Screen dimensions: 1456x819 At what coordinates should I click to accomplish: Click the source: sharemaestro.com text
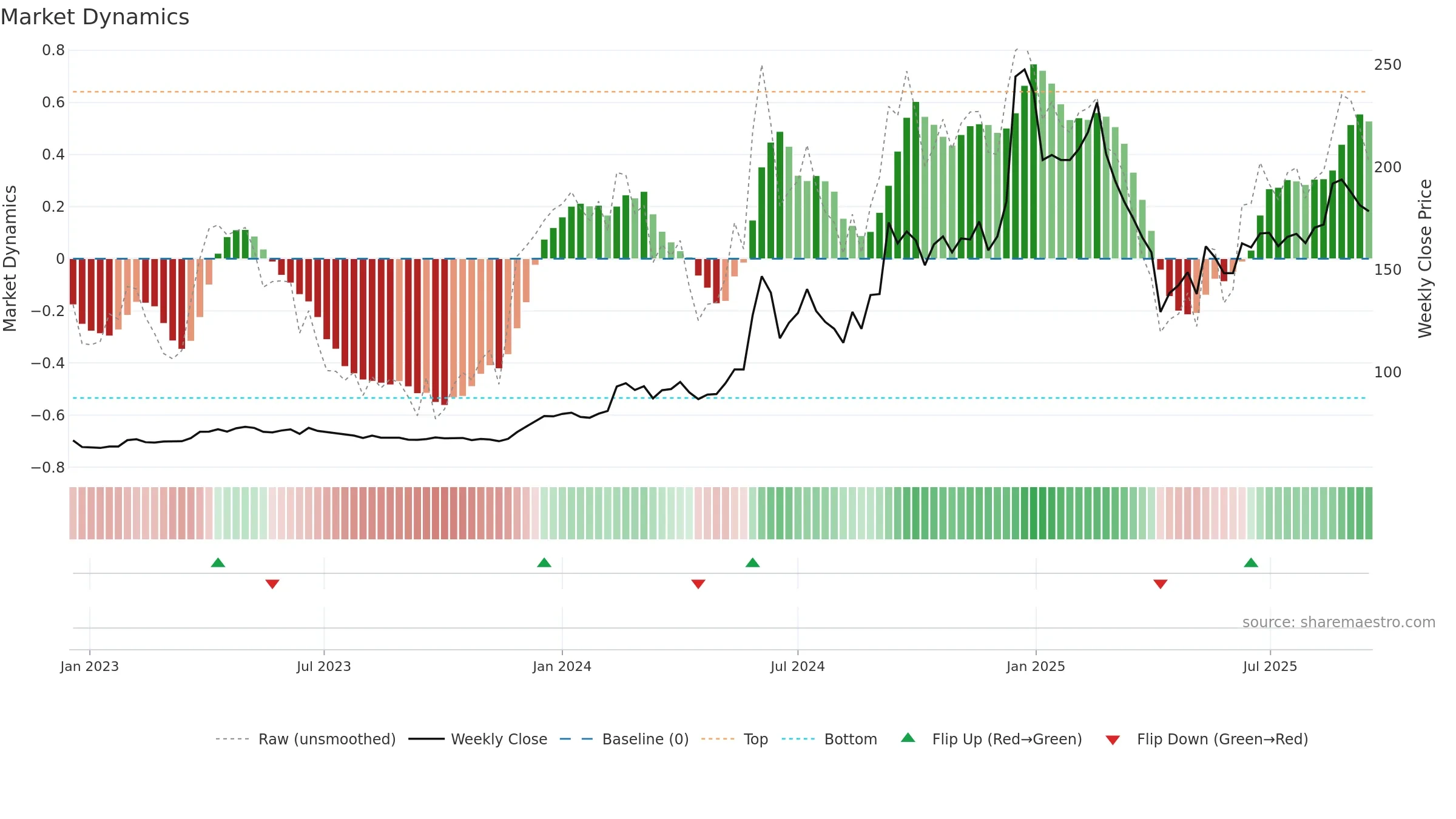click(1339, 622)
